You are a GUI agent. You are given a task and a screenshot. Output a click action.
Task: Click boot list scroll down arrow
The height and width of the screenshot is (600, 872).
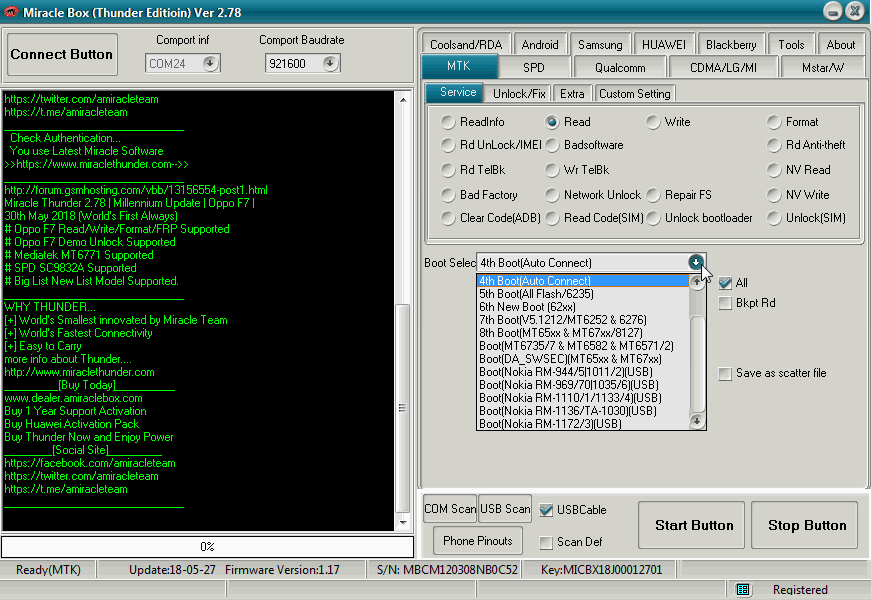(x=697, y=422)
